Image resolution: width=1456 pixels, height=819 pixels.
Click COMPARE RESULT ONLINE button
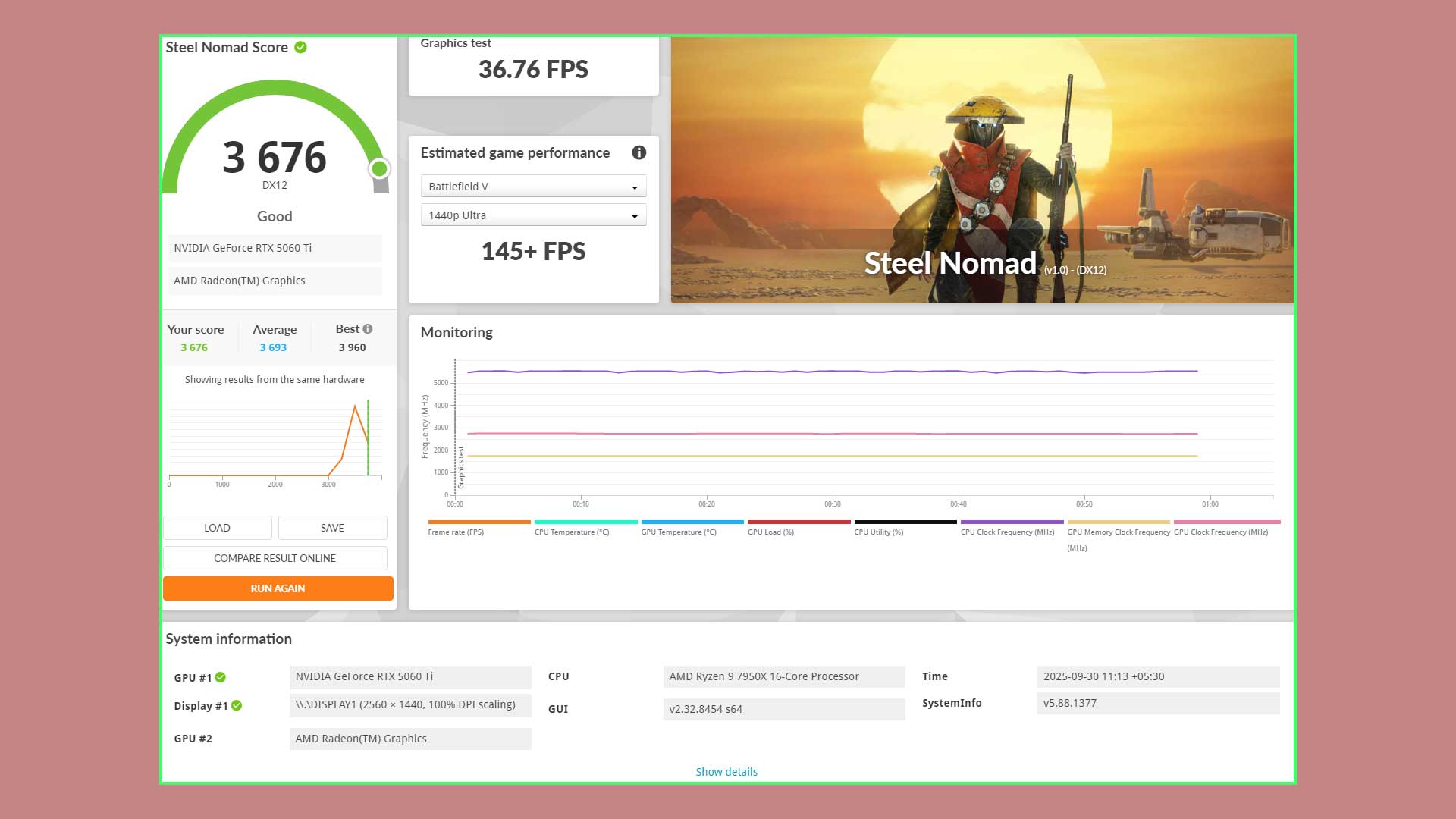[x=275, y=558]
